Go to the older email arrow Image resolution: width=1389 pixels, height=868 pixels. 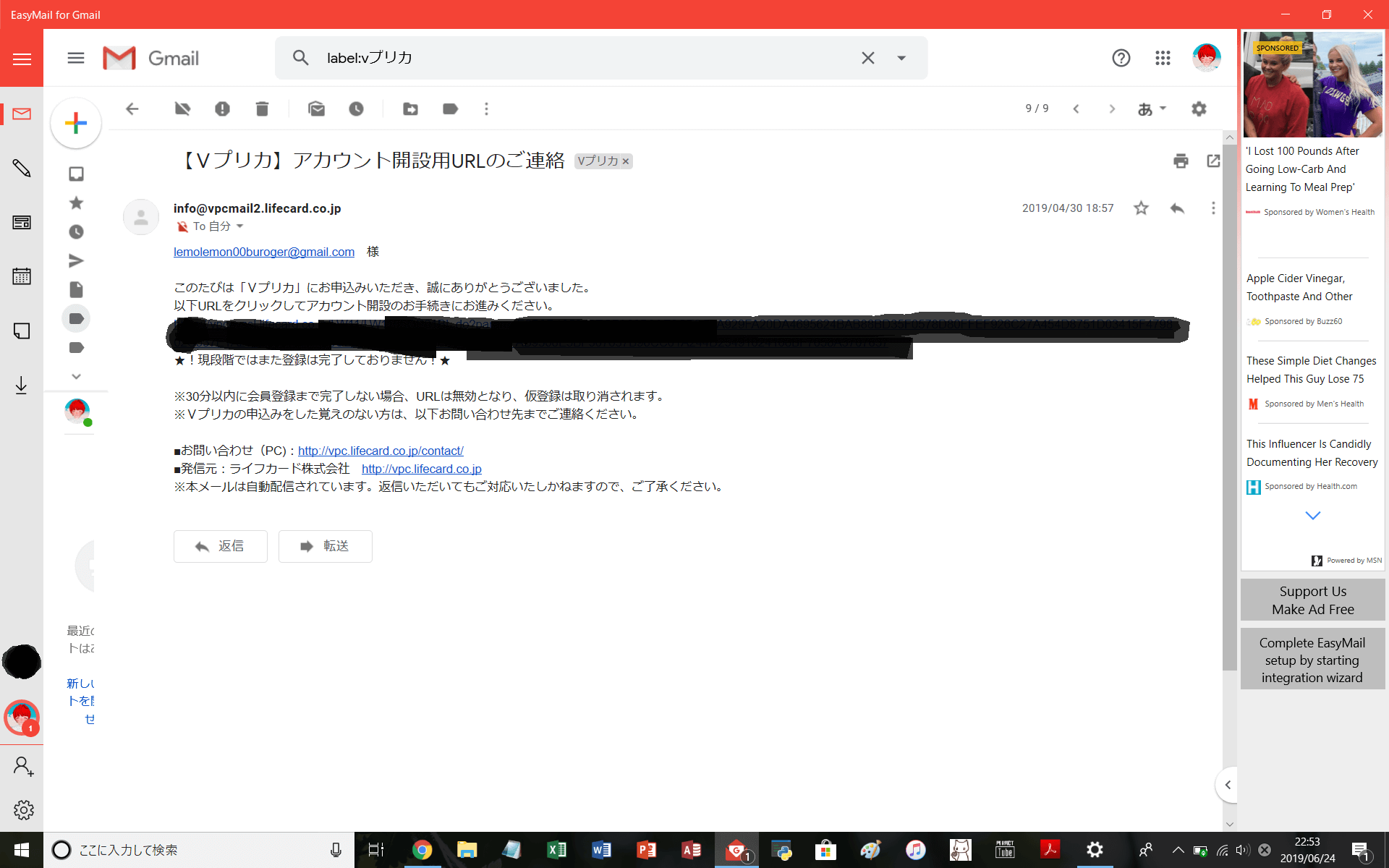pyautogui.click(x=1112, y=109)
